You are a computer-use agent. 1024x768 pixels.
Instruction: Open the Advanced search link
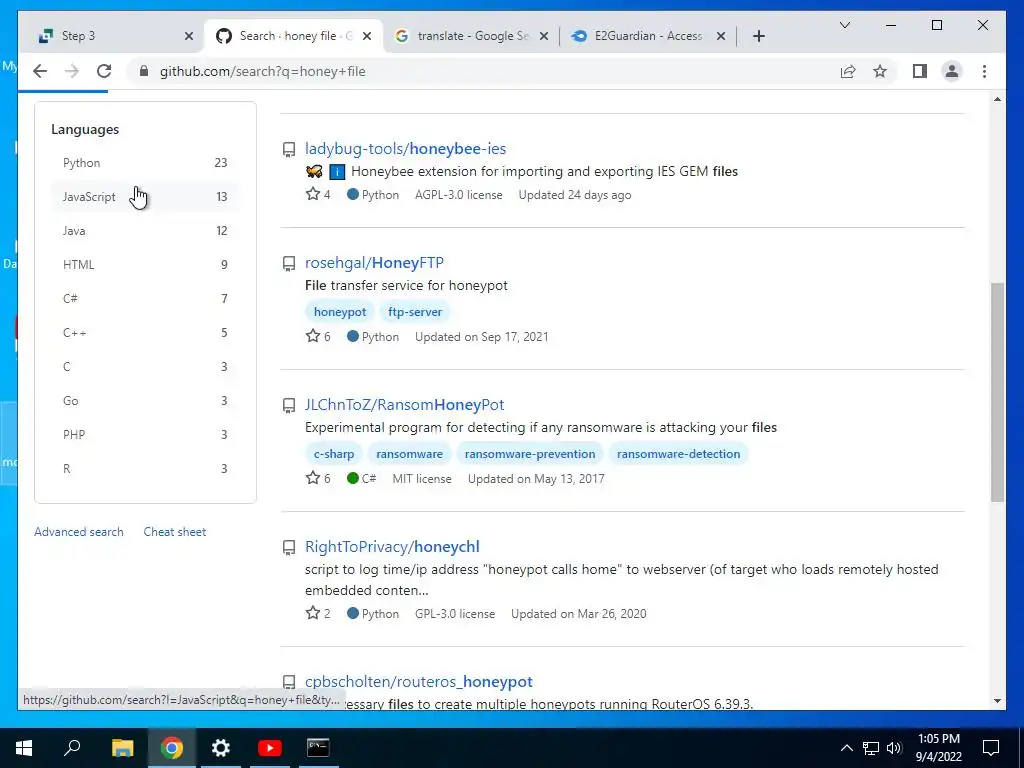(x=78, y=532)
